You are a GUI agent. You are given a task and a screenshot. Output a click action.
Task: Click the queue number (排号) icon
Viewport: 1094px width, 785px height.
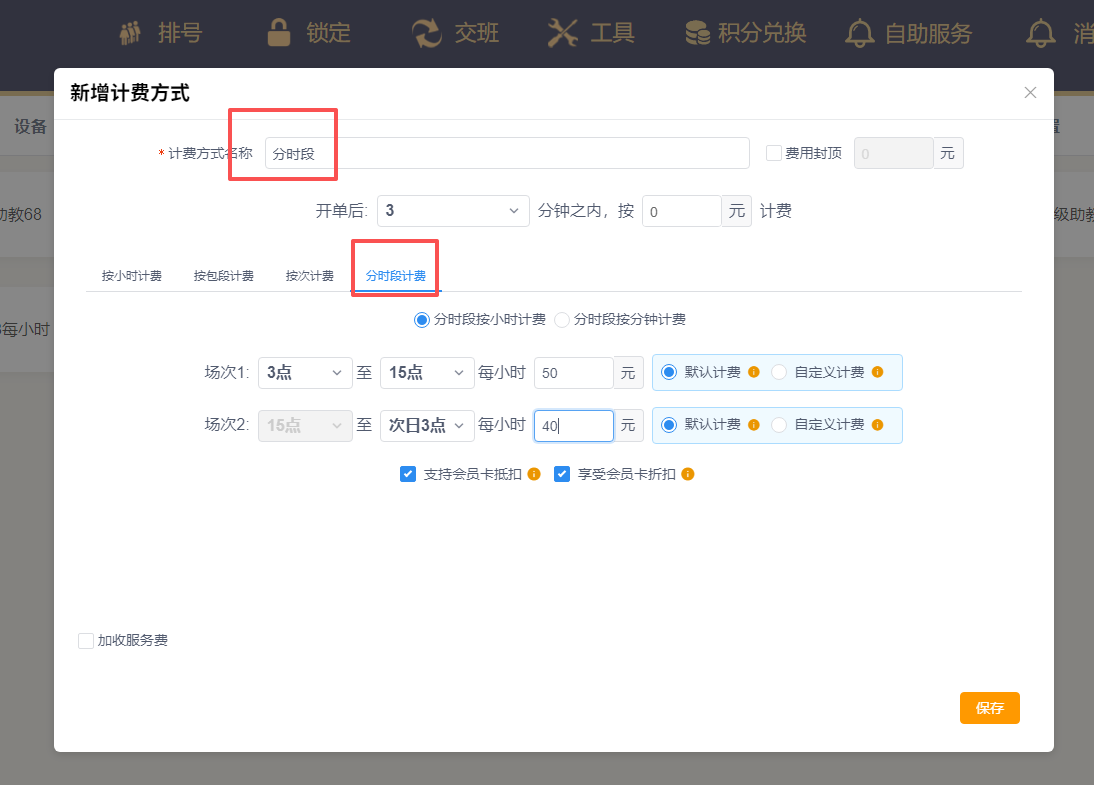131,33
